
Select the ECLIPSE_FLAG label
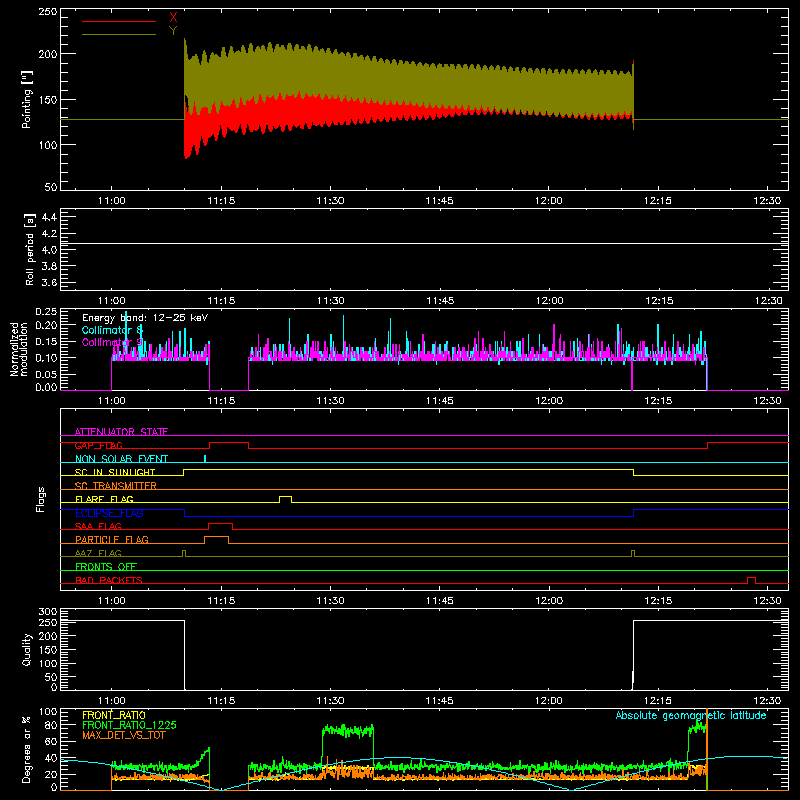(x=109, y=513)
